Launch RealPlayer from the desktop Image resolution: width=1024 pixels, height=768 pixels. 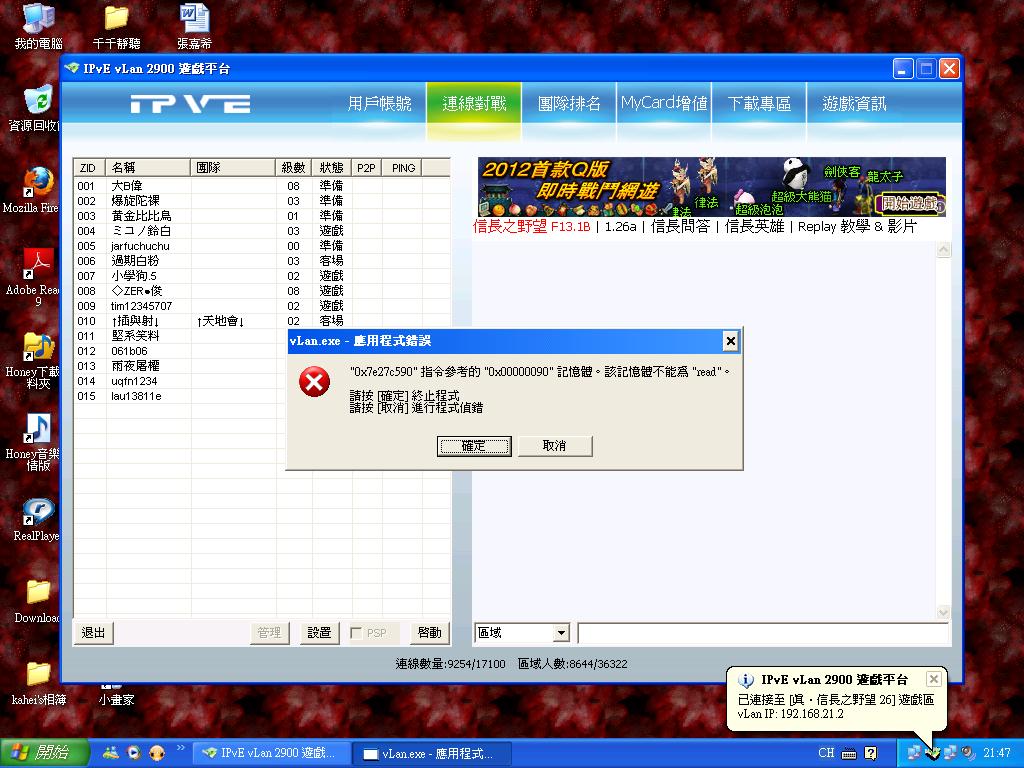(38, 519)
